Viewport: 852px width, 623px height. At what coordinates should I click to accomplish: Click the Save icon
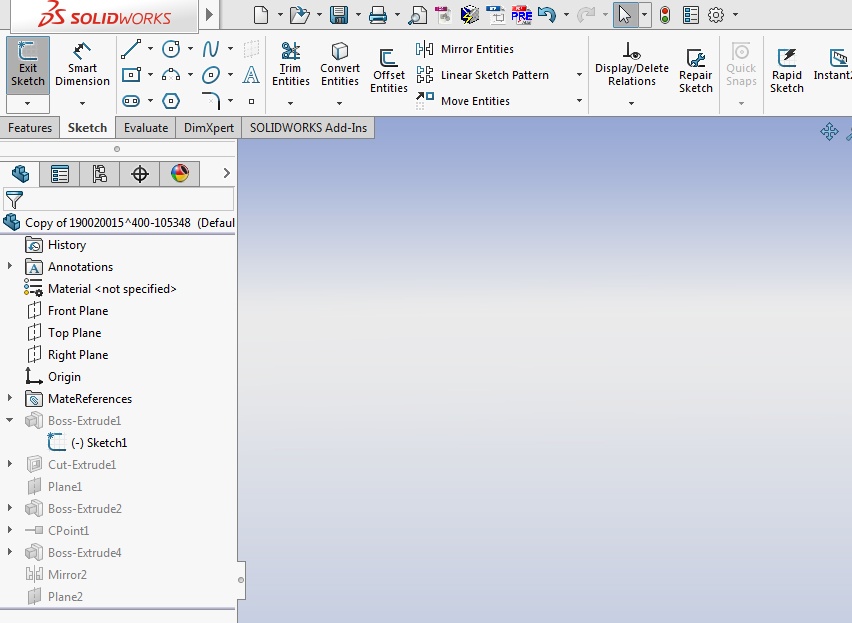point(339,15)
